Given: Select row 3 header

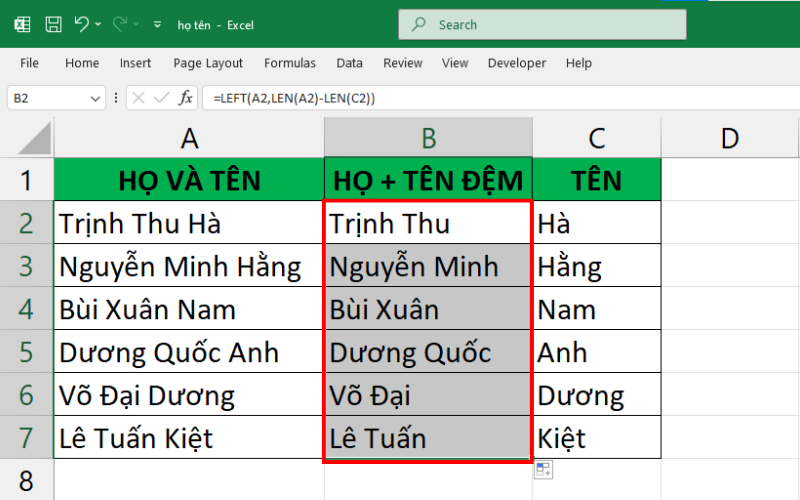Looking at the screenshot, I should tap(27, 265).
